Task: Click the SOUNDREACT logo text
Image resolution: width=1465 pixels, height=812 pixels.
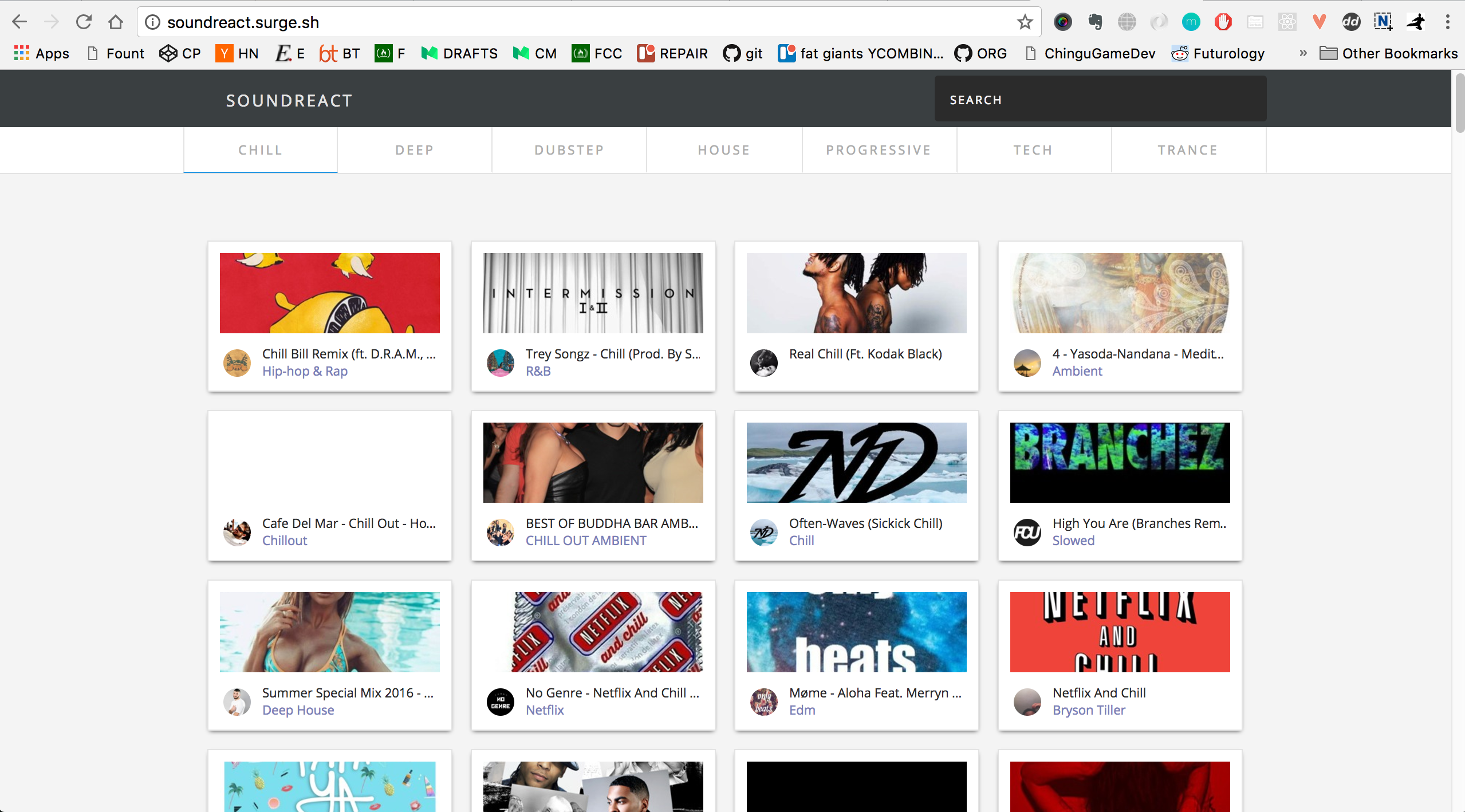Action: tap(289, 101)
